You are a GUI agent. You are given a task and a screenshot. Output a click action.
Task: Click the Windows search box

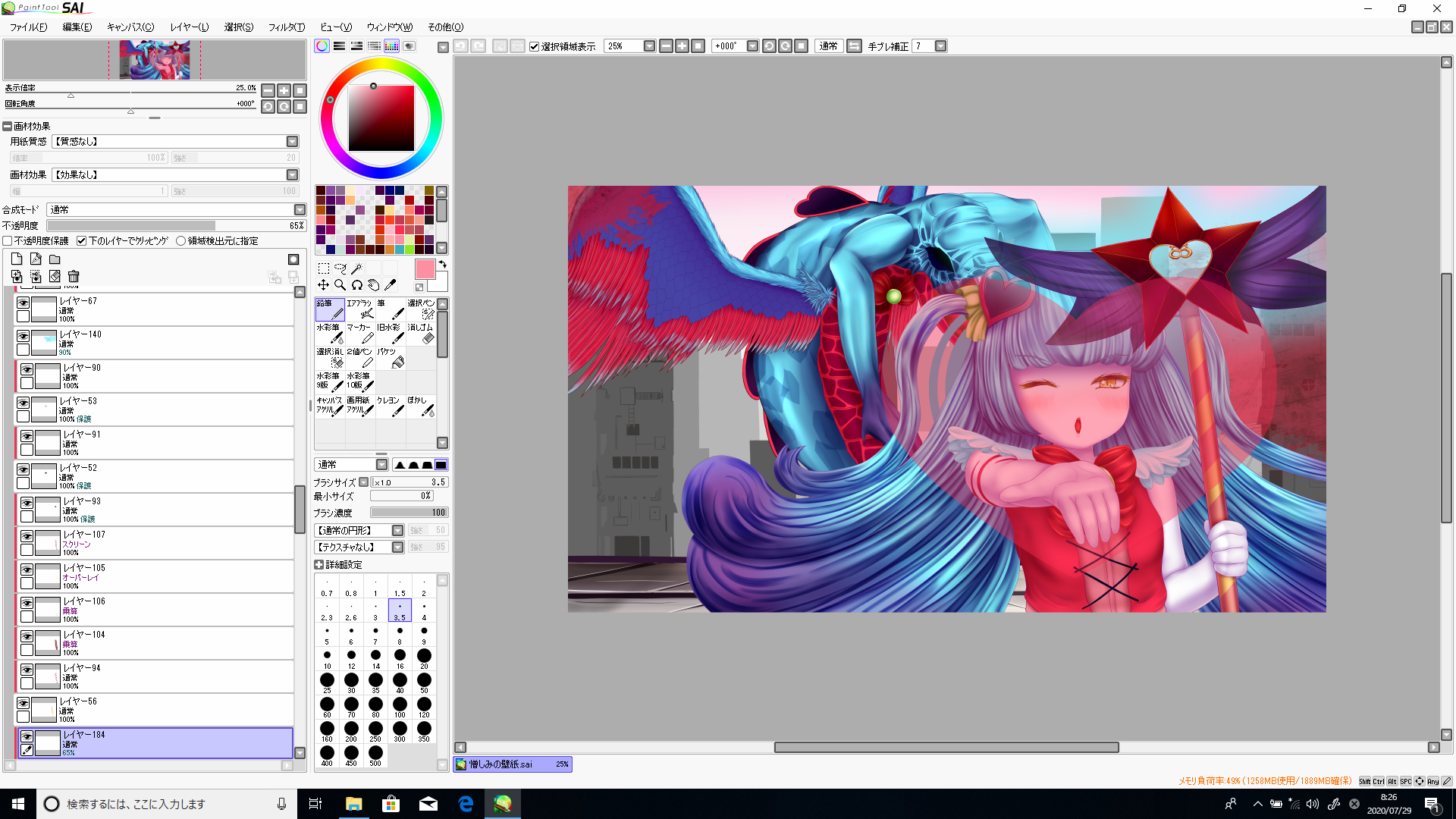[x=165, y=804]
